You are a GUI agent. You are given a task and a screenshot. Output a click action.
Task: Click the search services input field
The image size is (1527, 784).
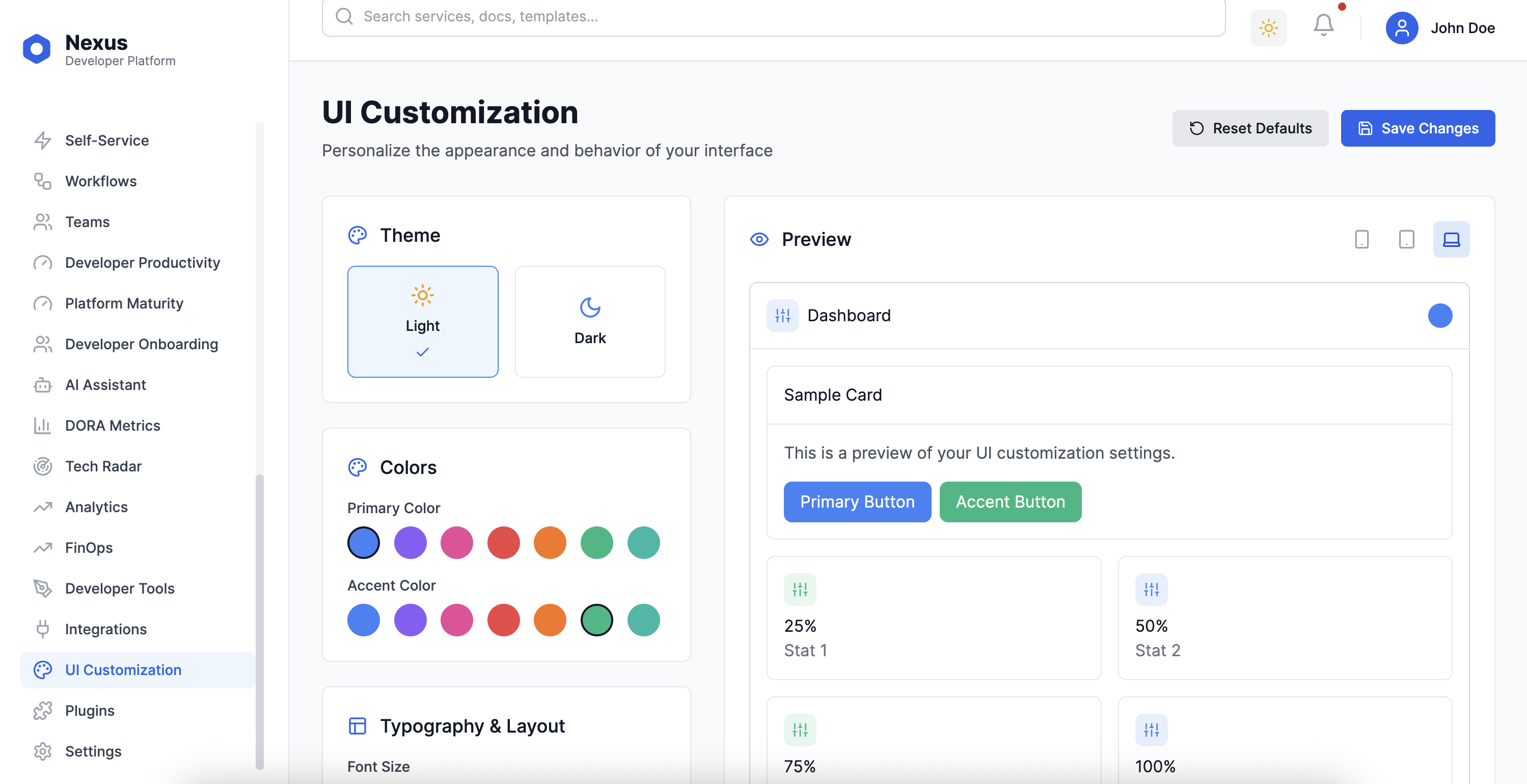pyautogui.click(x=773, y=17)
